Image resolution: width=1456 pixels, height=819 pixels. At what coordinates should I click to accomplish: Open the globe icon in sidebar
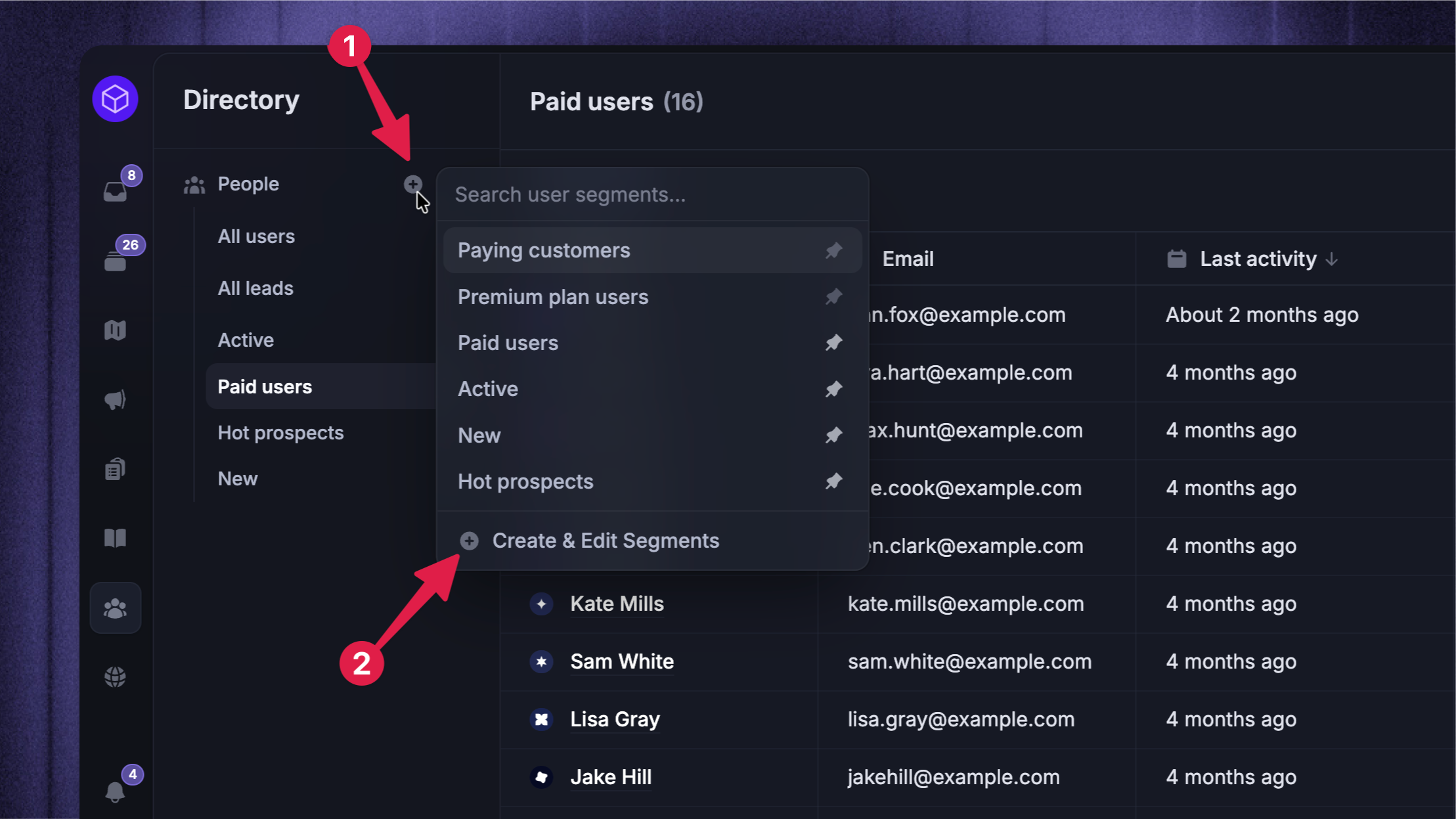116,677
